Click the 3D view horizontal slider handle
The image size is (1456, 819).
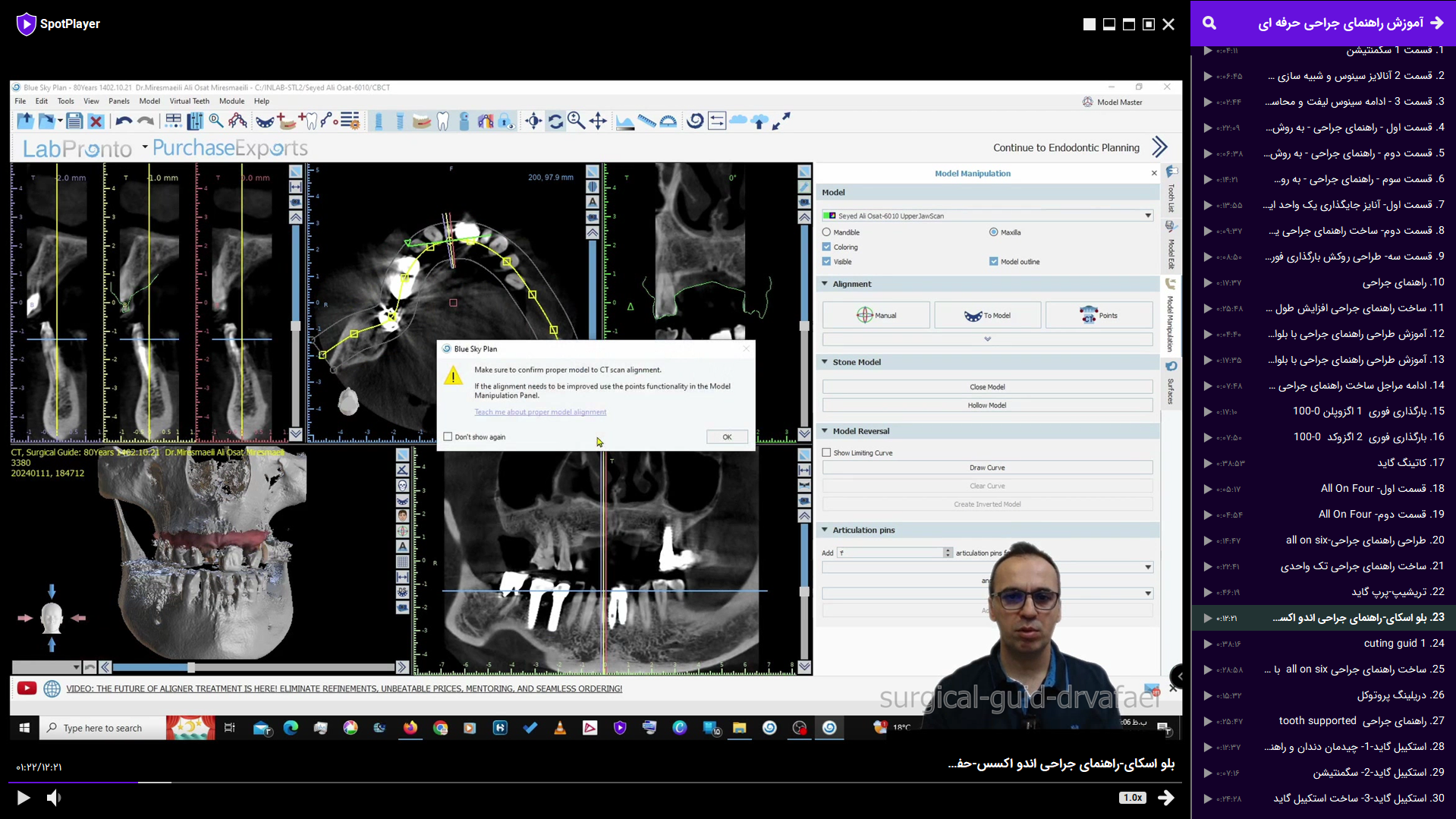click(191, 667)
